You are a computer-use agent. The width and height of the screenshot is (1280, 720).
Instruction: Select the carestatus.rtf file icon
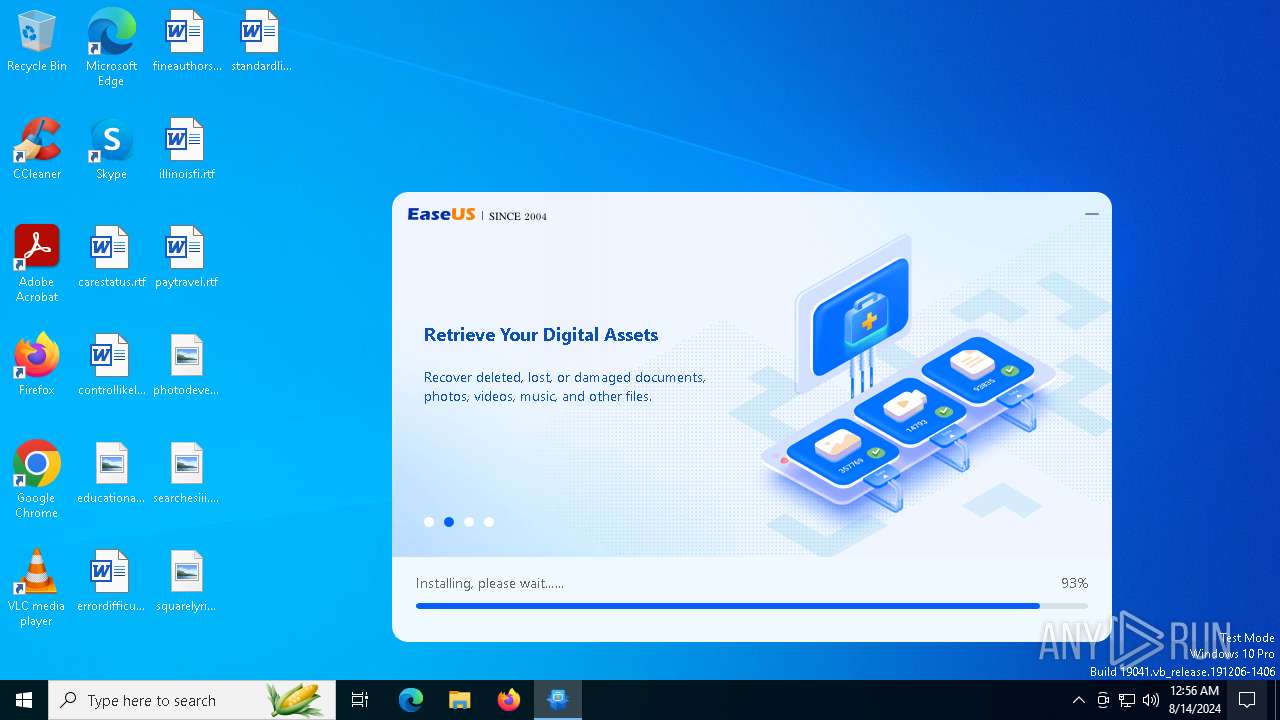(x=111, y=258)
